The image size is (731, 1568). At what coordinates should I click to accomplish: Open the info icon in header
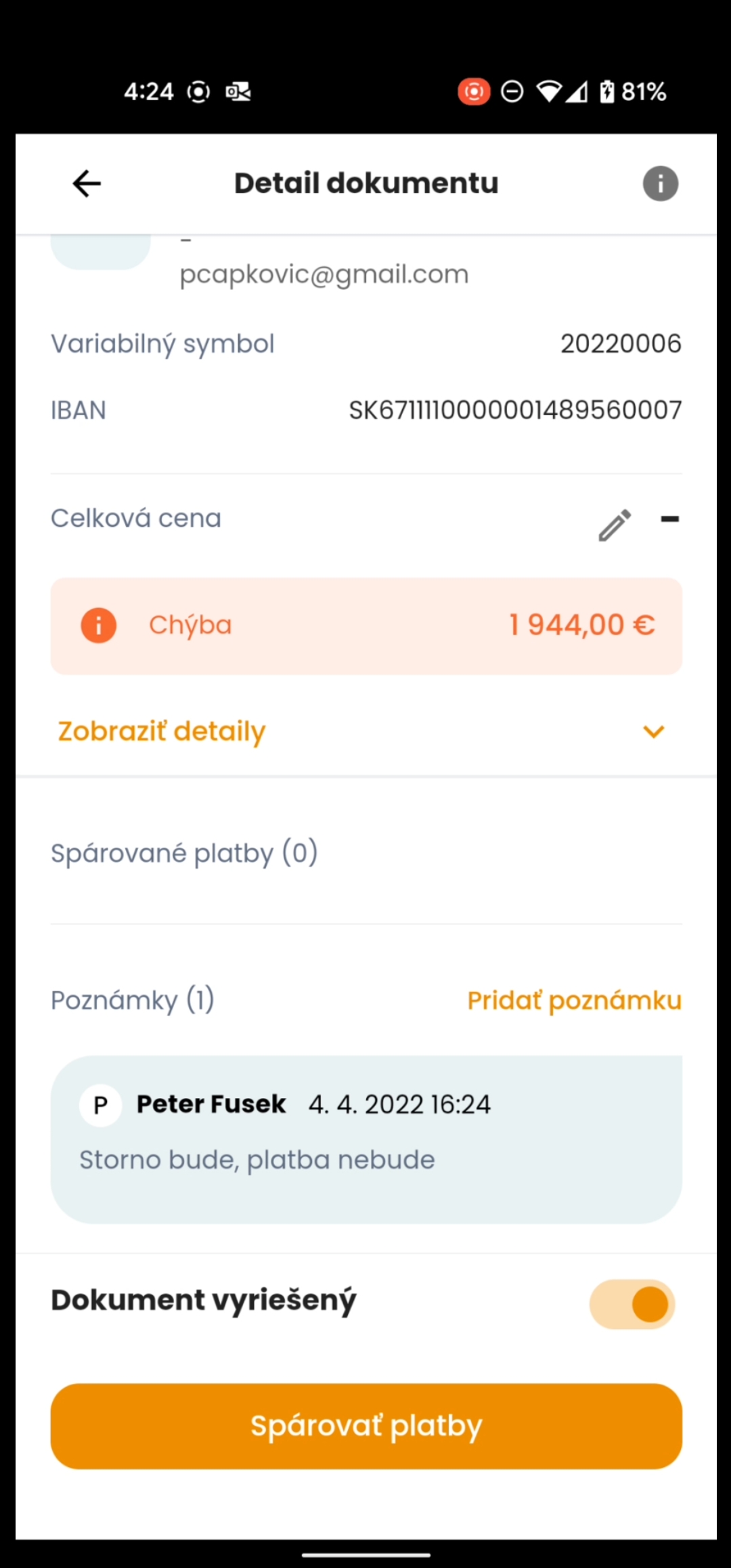coord(660,183)
